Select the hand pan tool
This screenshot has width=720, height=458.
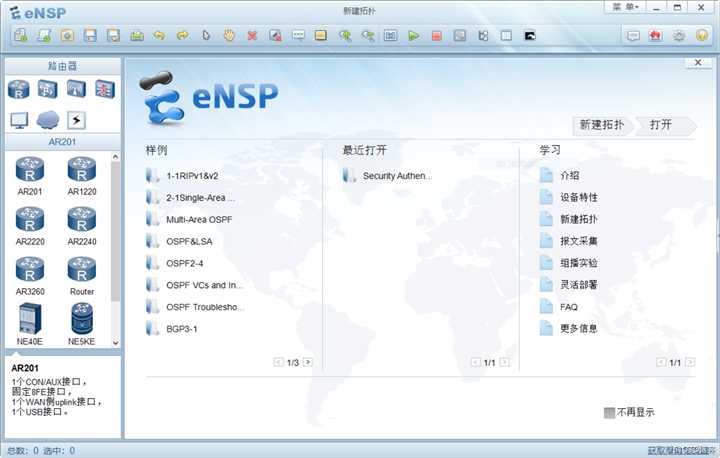click(x=229, y=35)
